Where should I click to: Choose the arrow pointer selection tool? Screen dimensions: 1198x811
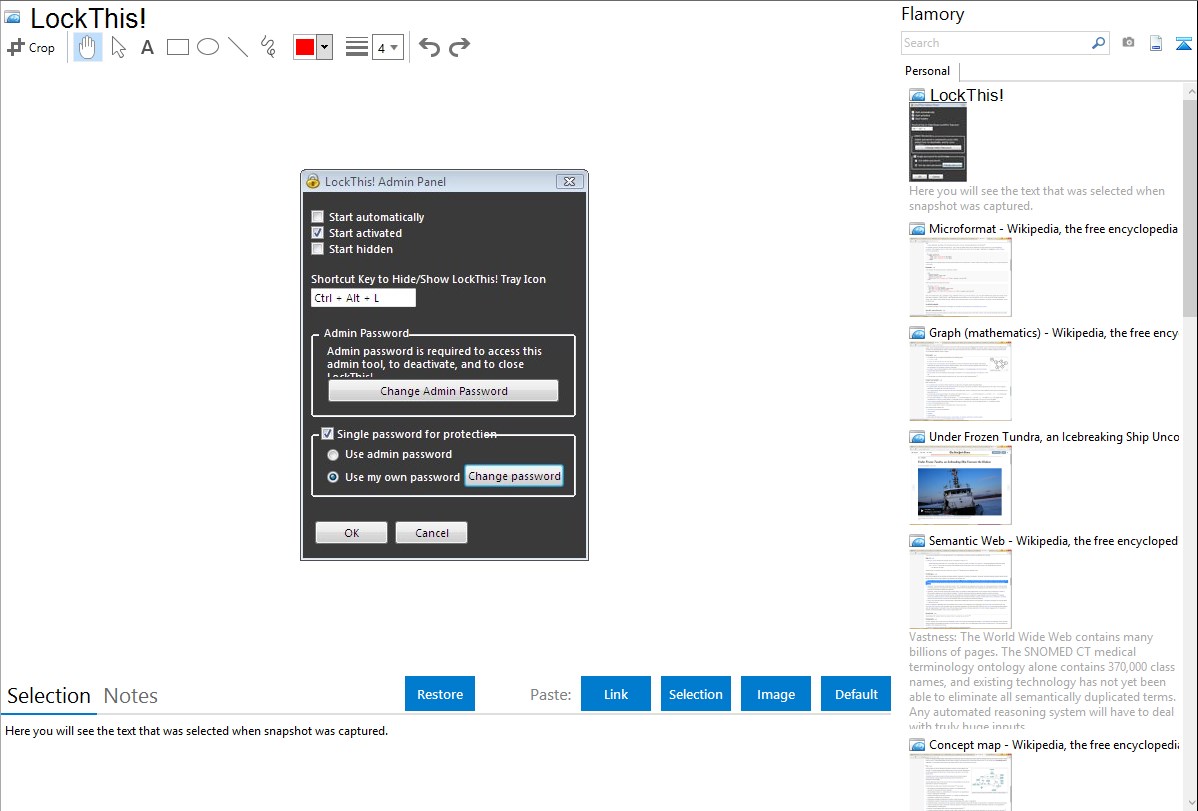pos(118,47)
